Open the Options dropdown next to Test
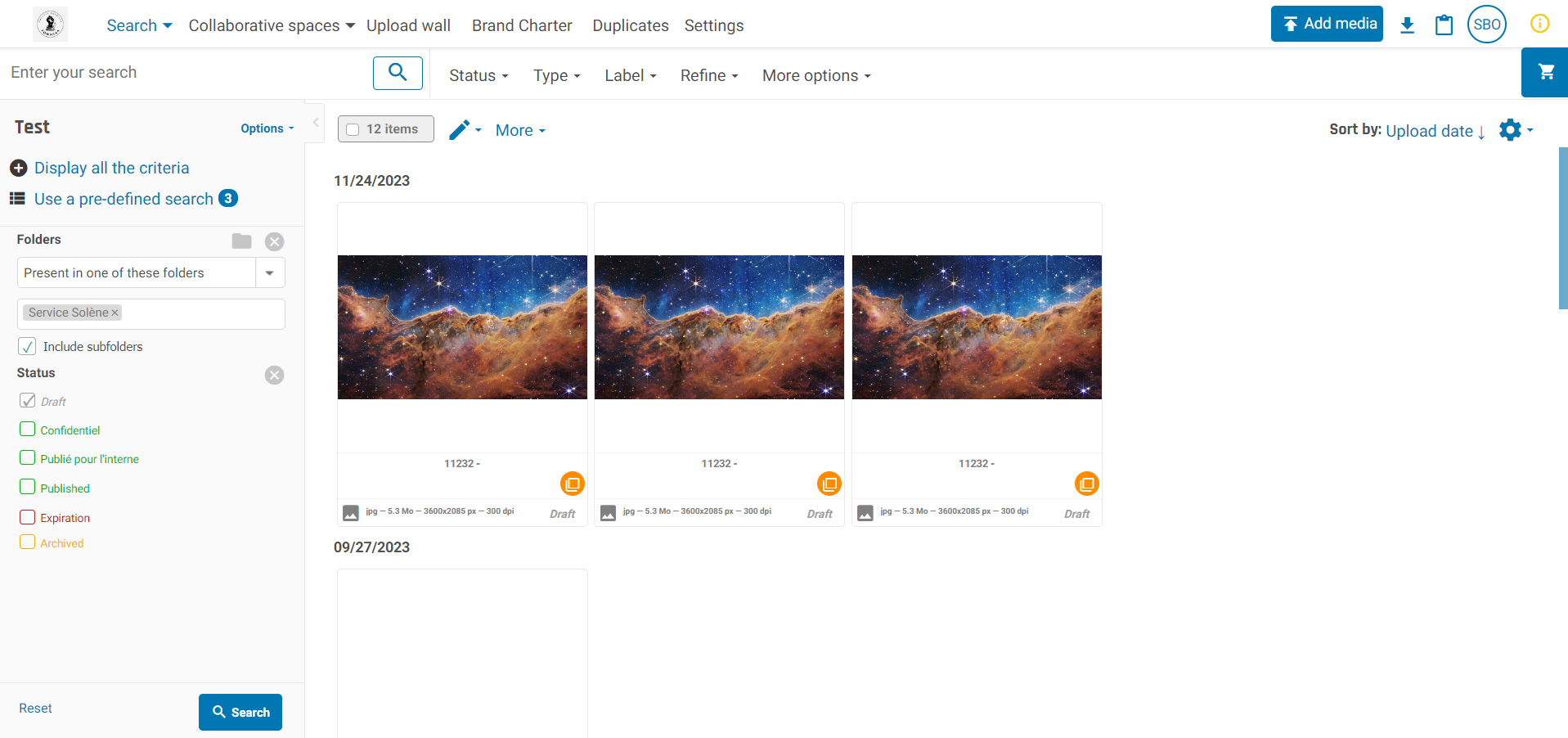This screenshot has width=1568, height=738. (x=267, y=128)
